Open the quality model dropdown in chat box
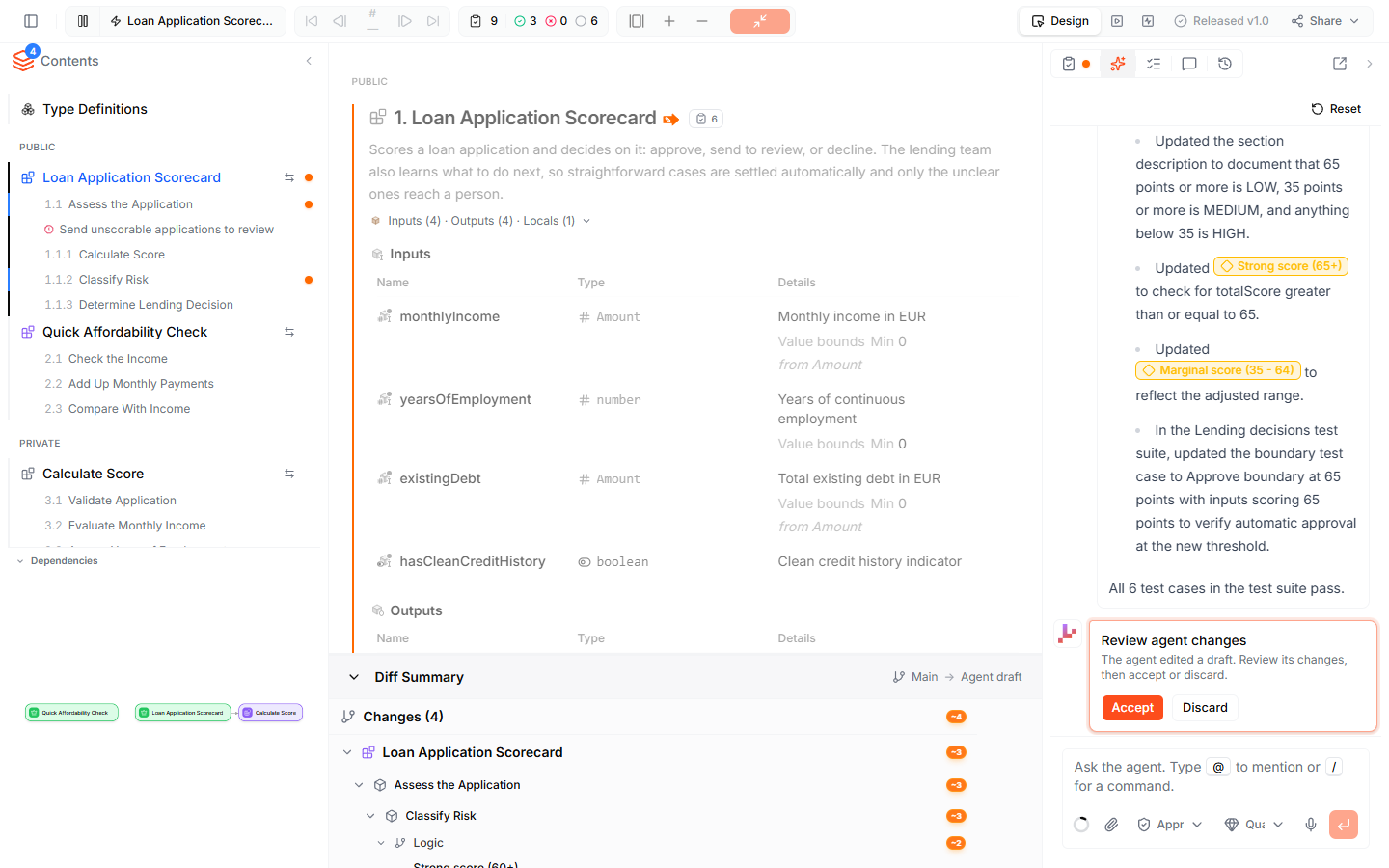Image resolution: width=1389 pixels, height=868 pixels. pyautogui.click(x=1254, y=825)
